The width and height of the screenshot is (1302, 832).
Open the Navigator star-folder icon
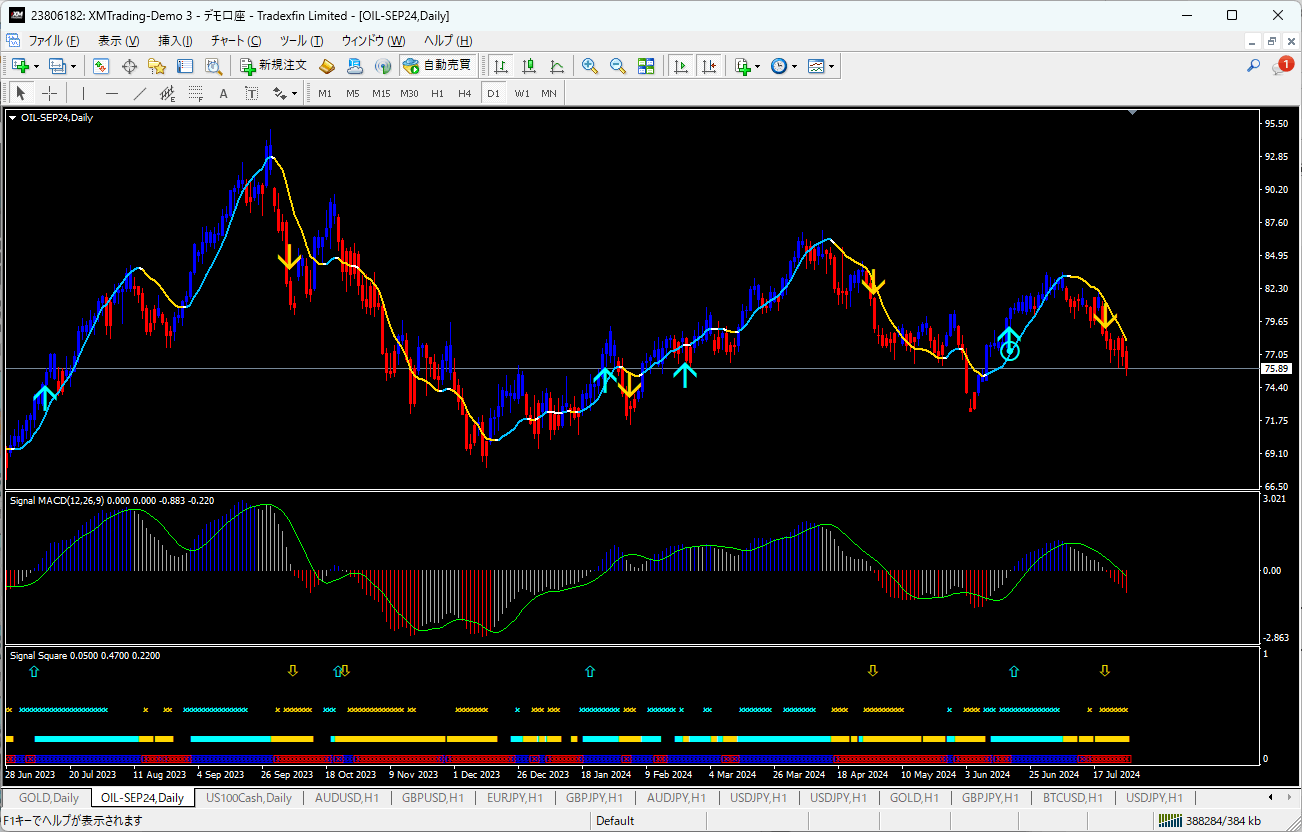coord(157,66)
